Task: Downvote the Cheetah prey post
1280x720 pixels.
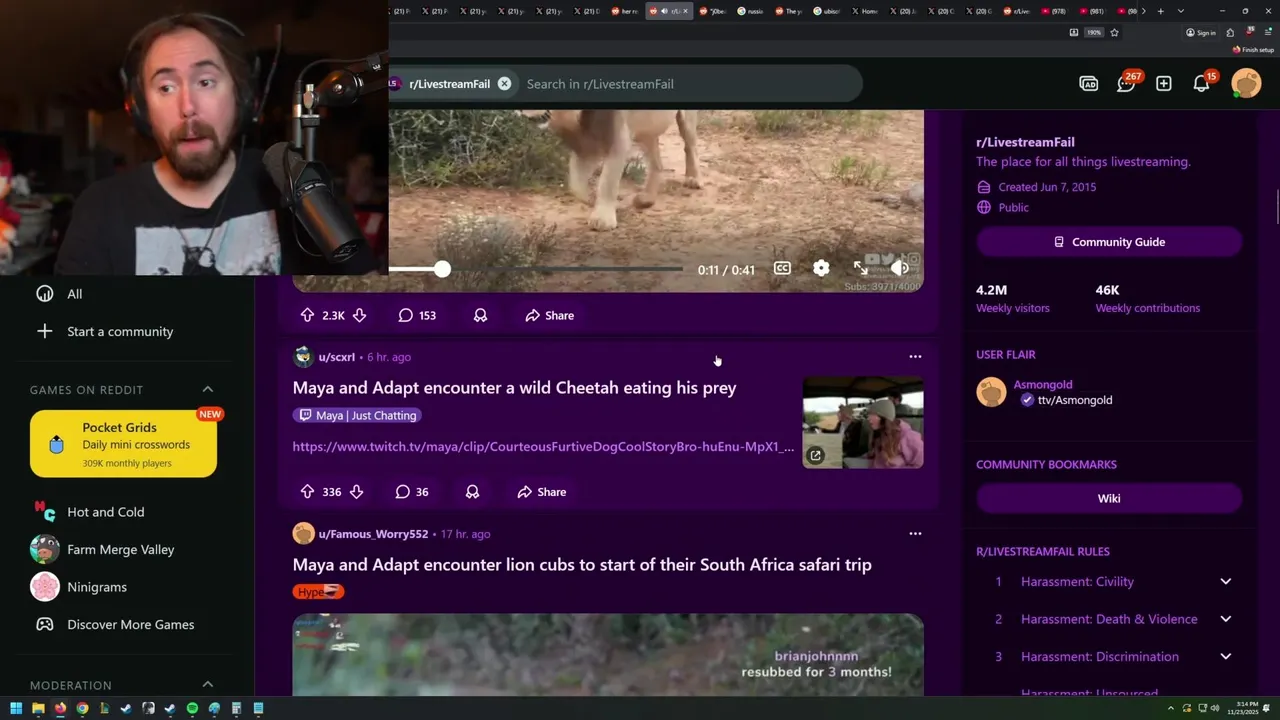Action: 356,492
